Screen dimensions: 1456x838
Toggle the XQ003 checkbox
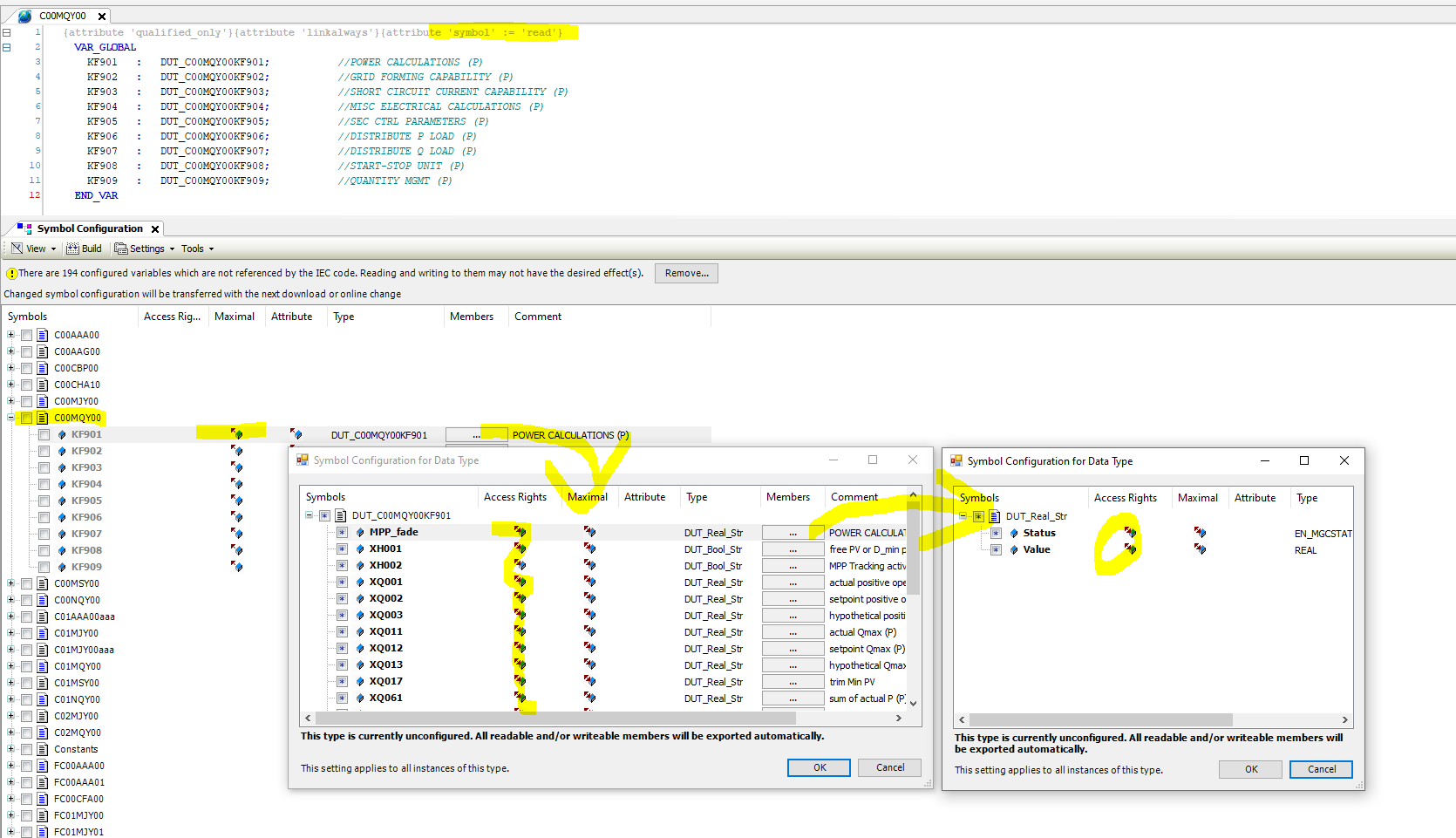point(342,615)
